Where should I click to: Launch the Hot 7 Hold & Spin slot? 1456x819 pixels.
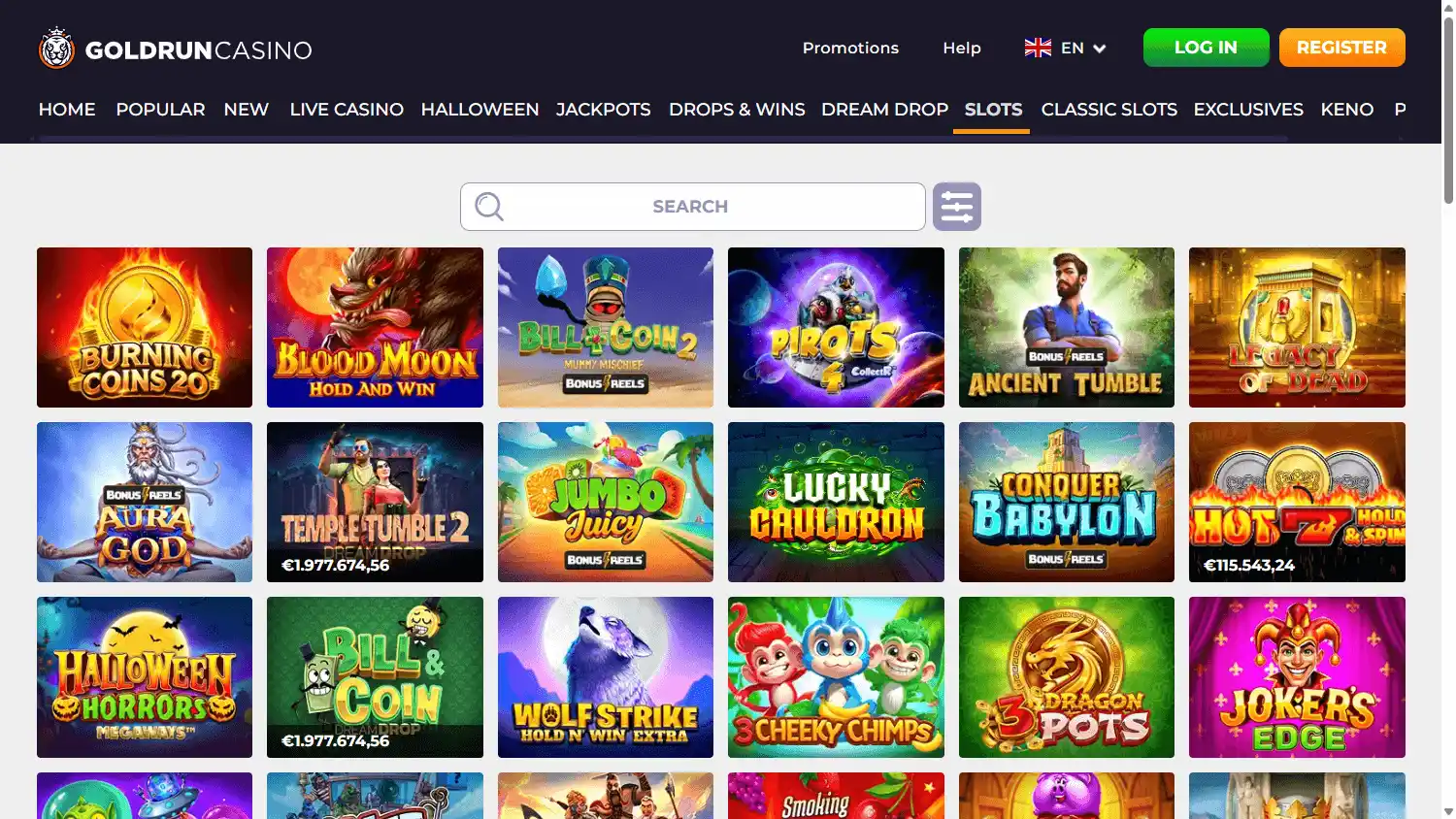click(x=1297, y=503)
